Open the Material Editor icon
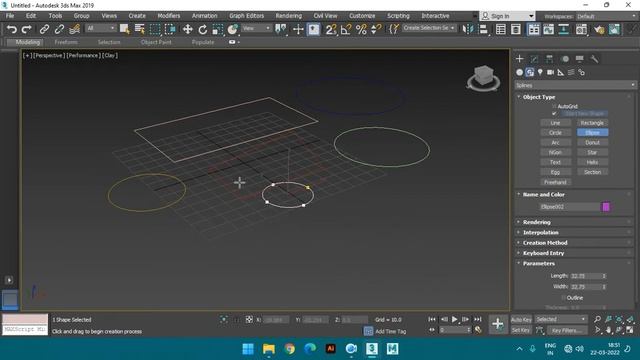 coord(581,29)
